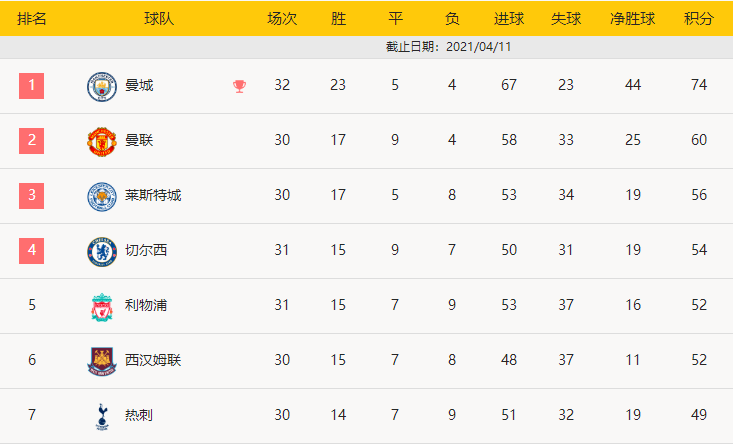Open the 曼联 team link
Image resolution: width=733 pixels, height=444 pixels.
(140, 141)
